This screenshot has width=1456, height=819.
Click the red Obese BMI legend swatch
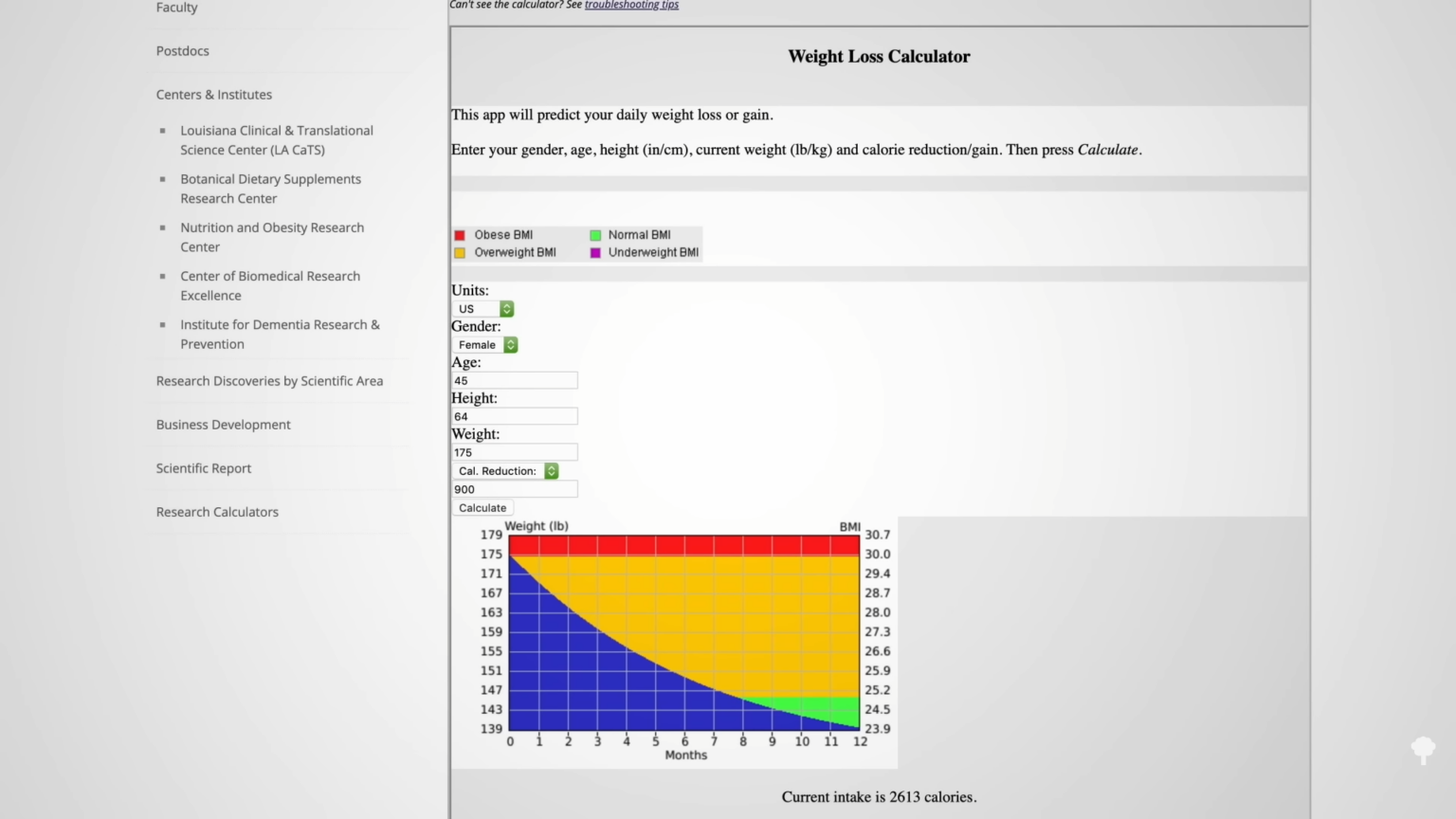pyautogui.click(x=460, y=235)
